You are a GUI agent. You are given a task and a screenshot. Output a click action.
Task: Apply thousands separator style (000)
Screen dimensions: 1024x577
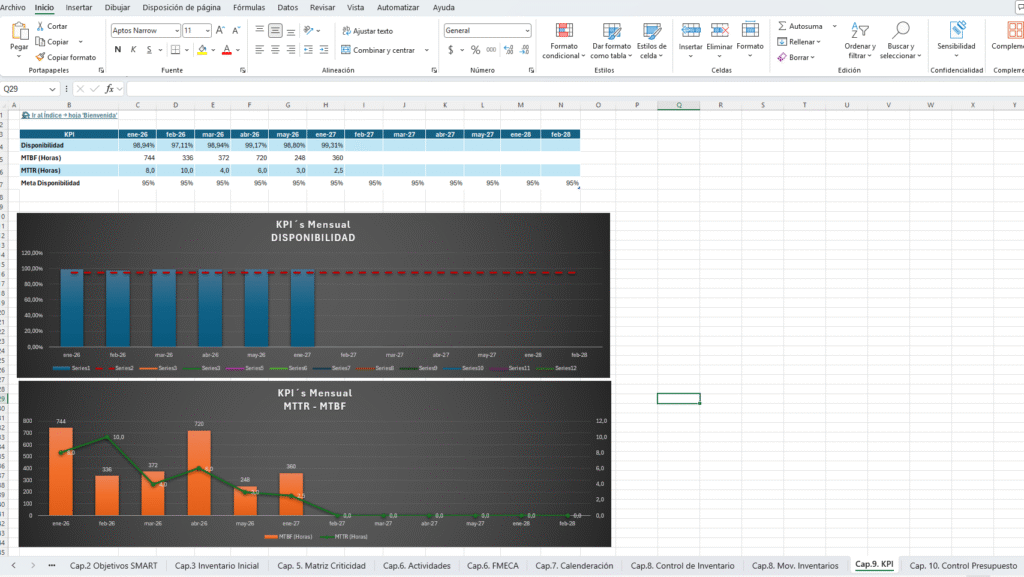tap(491, 50)
